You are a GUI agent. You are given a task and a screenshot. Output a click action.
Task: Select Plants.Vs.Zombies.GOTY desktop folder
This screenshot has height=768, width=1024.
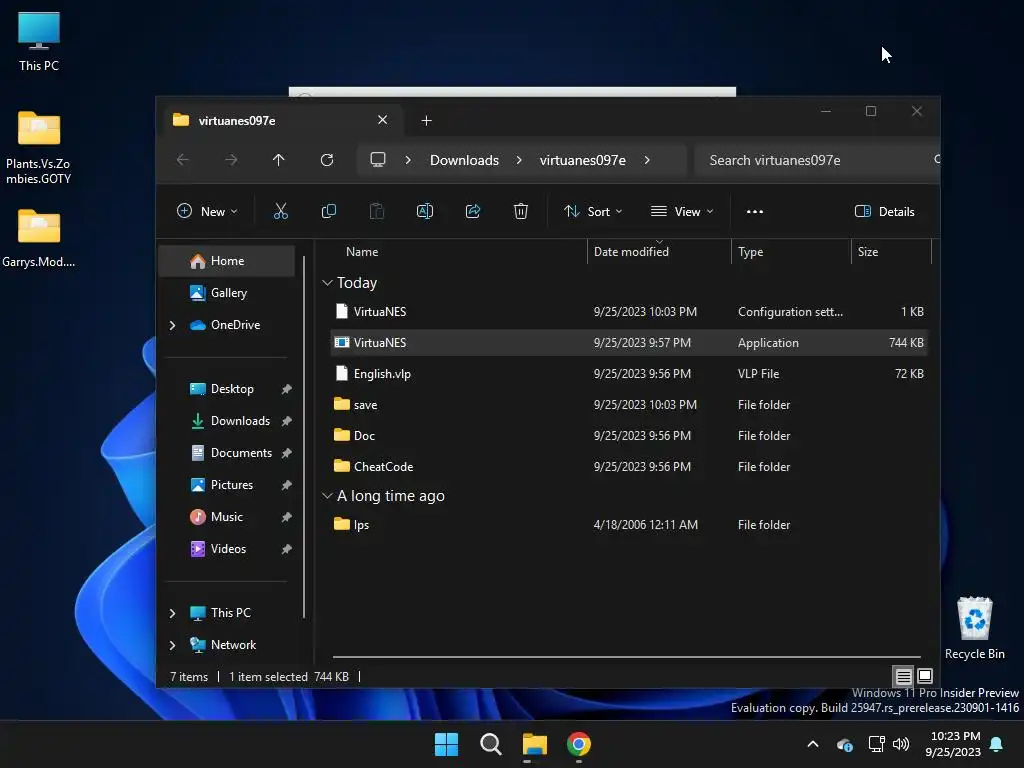[39, 148]
